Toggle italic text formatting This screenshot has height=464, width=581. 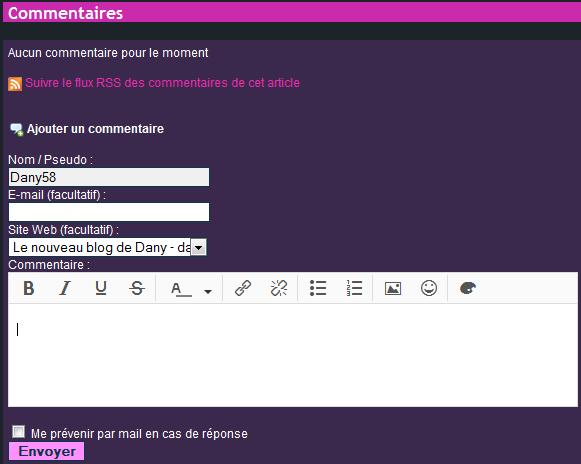click(65, 288)
